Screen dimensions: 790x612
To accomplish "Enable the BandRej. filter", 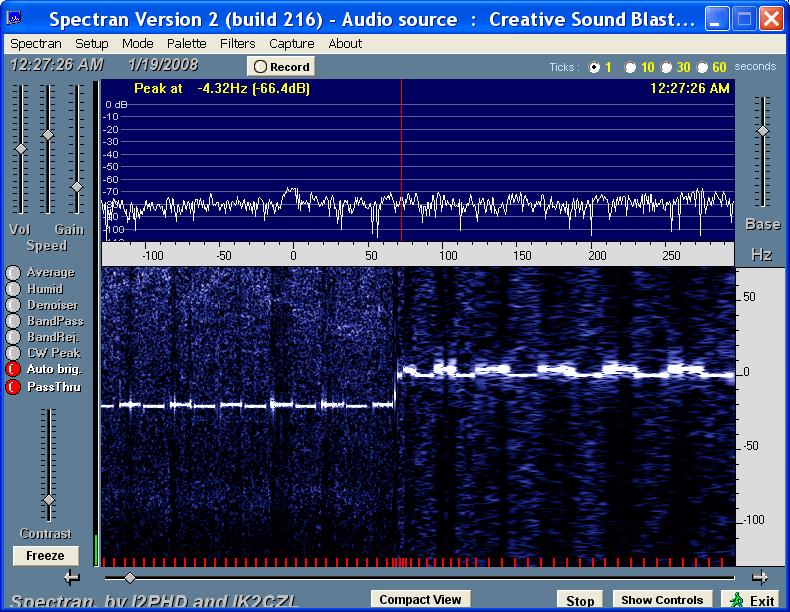I will (x=13, y=337).
